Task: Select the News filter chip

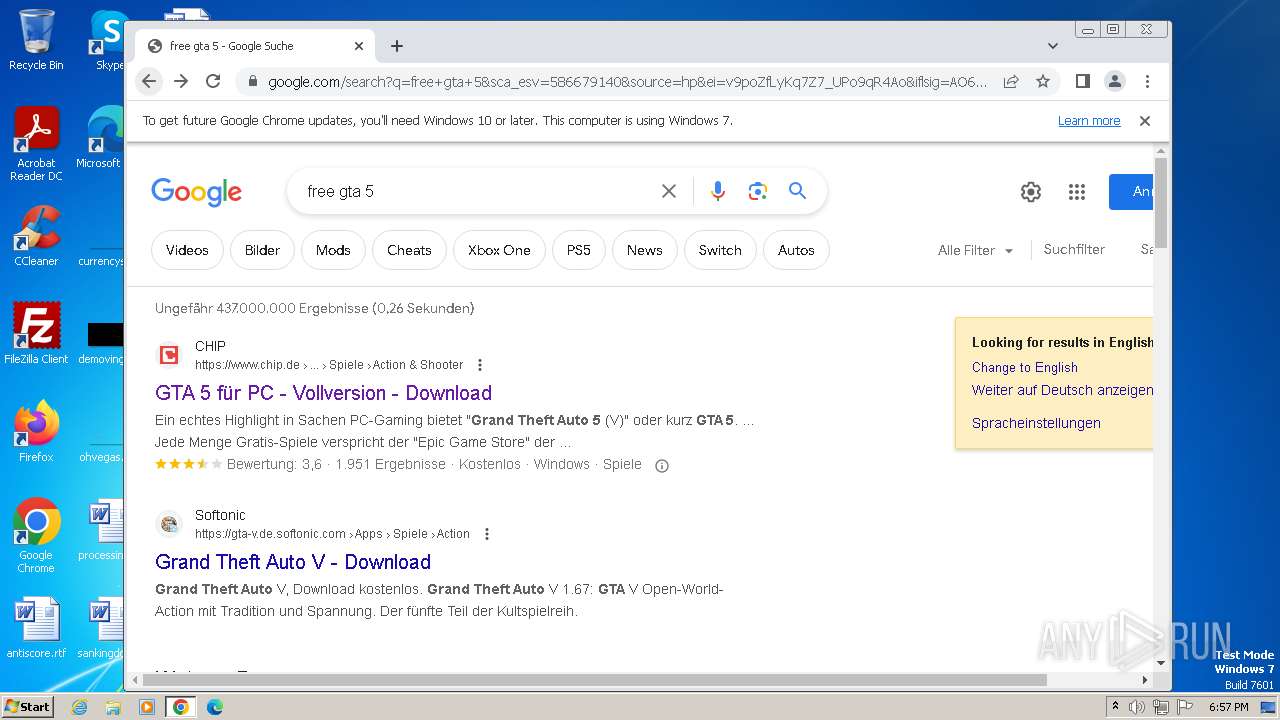Action: [644, 250]
